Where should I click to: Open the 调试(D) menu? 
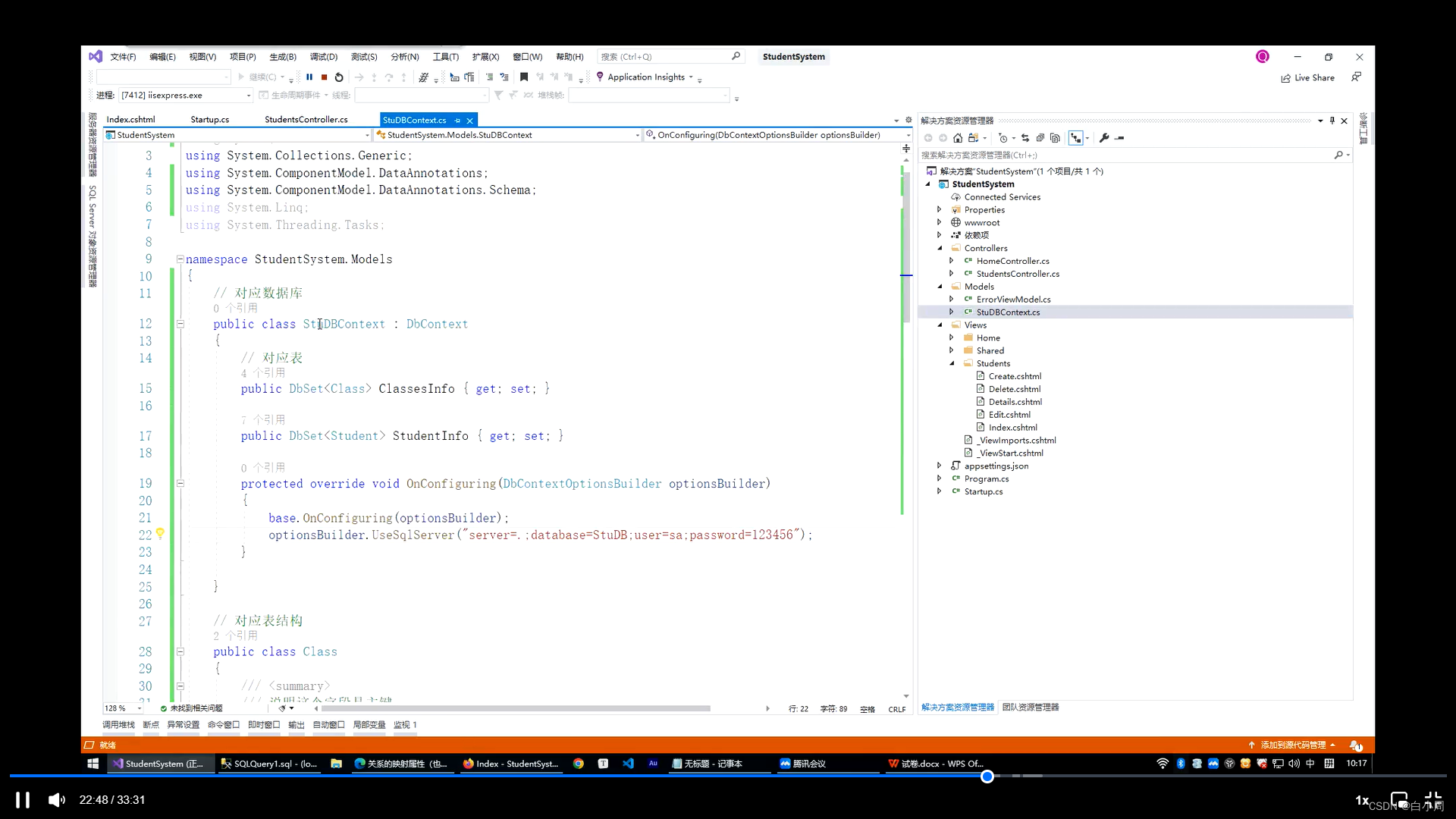tap(323, 57)
